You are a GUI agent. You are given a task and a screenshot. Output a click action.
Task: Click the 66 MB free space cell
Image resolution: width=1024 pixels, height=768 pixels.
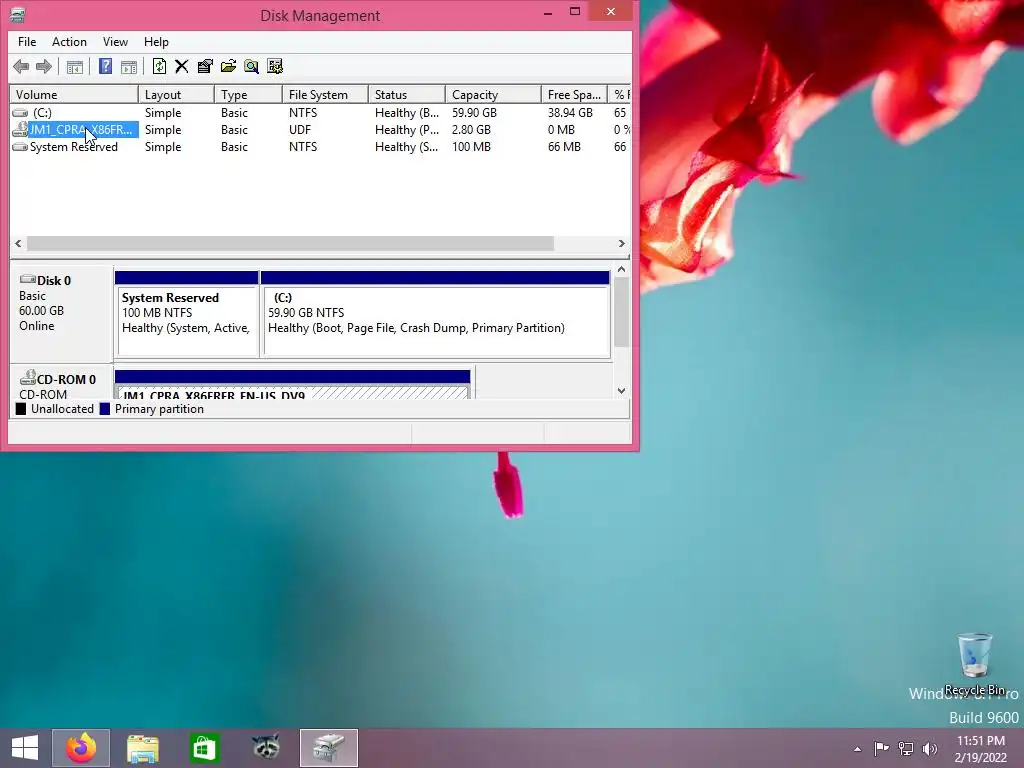coord(564,147)
